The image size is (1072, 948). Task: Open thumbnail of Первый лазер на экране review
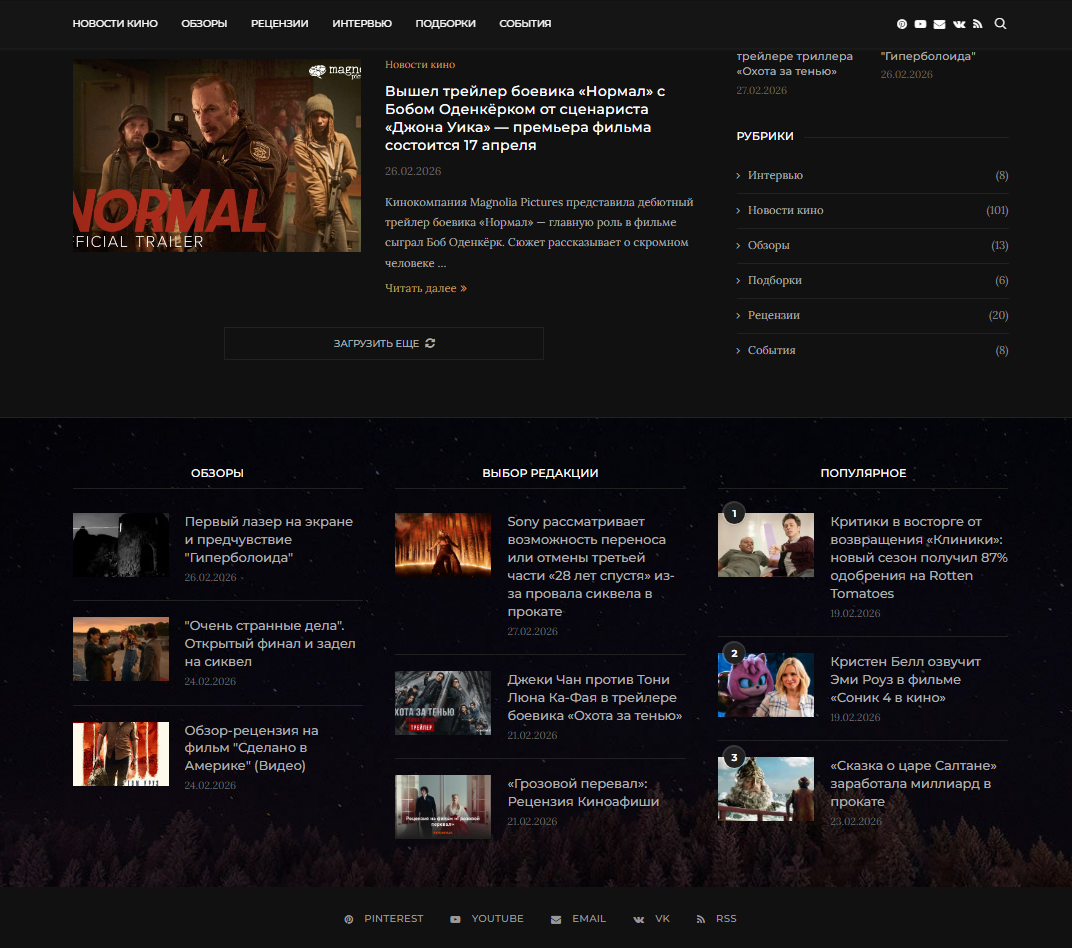(x=121, y=545)
